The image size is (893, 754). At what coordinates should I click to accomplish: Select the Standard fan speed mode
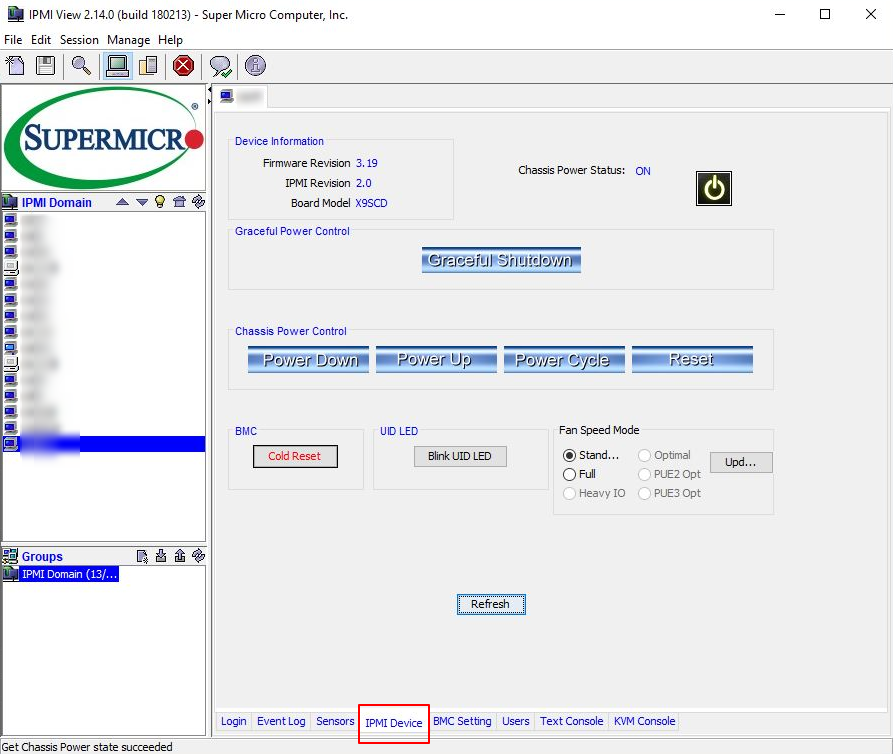570,455
